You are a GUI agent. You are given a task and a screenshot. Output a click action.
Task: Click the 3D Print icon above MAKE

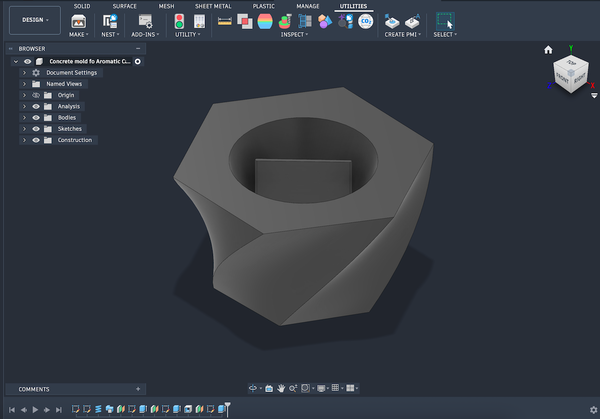pyautogui.click(x=78, y=21)
